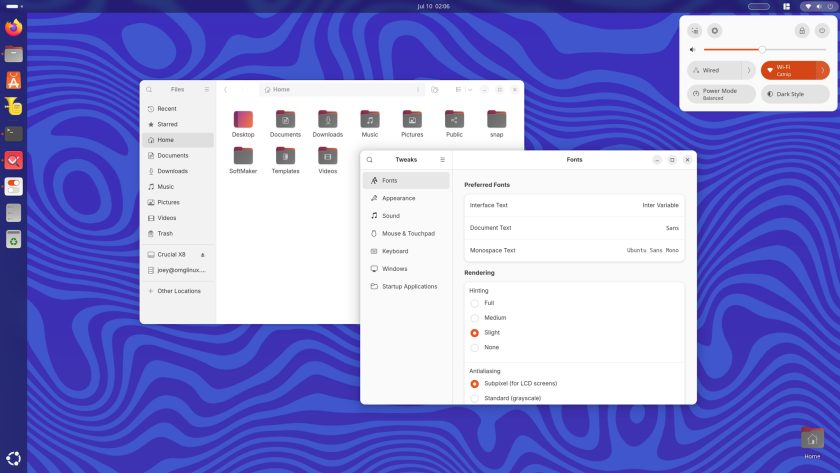
Task: Open App Center from the dock
Action: tap(13, 80)
